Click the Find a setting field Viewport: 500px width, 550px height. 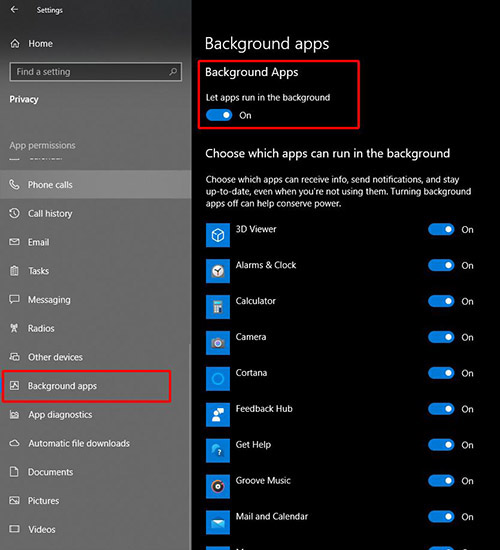click(x=95, y=72)
